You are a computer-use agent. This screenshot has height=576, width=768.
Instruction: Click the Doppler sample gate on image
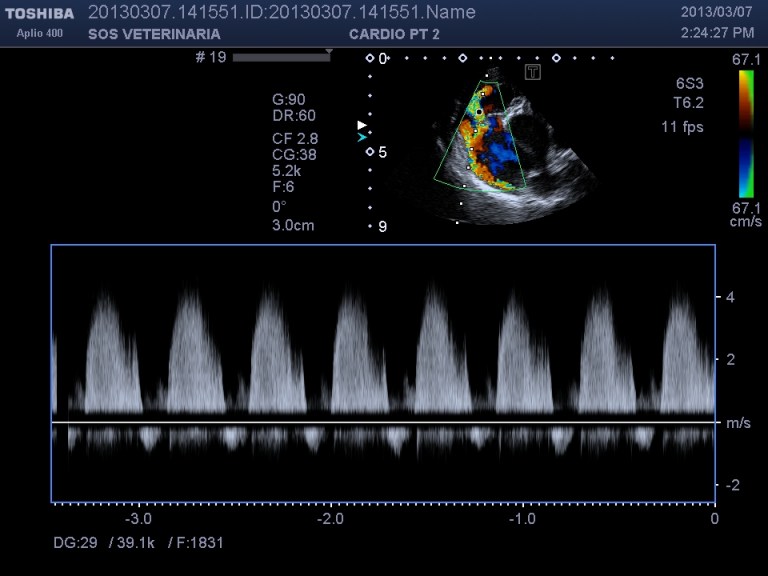point(479,111)
